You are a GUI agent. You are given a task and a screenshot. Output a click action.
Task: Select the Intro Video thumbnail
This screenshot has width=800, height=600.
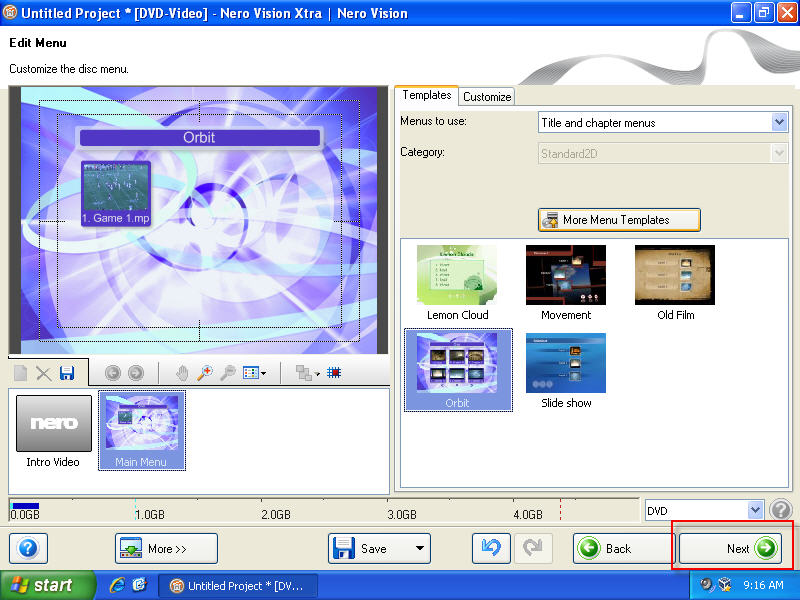point(54,431)
